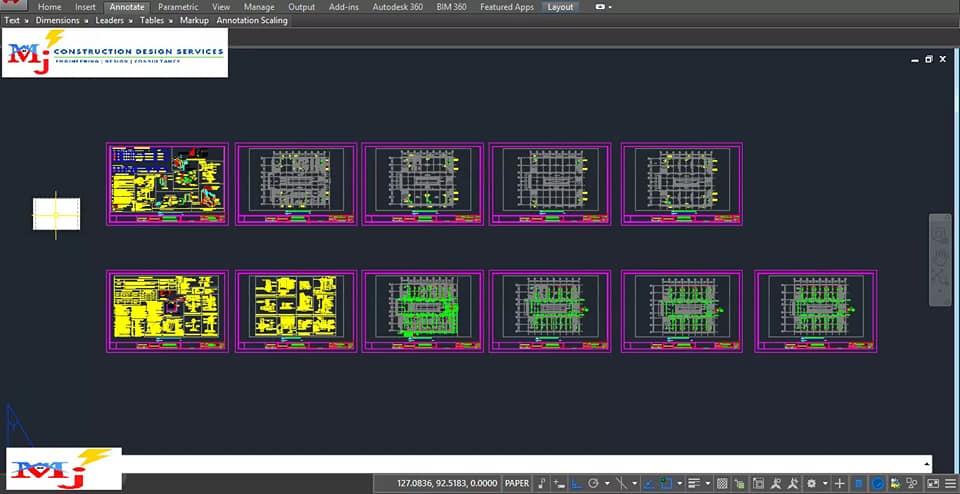Expand the Tables panel title
Screen dimensions: 960x494
tap(152, 20)
